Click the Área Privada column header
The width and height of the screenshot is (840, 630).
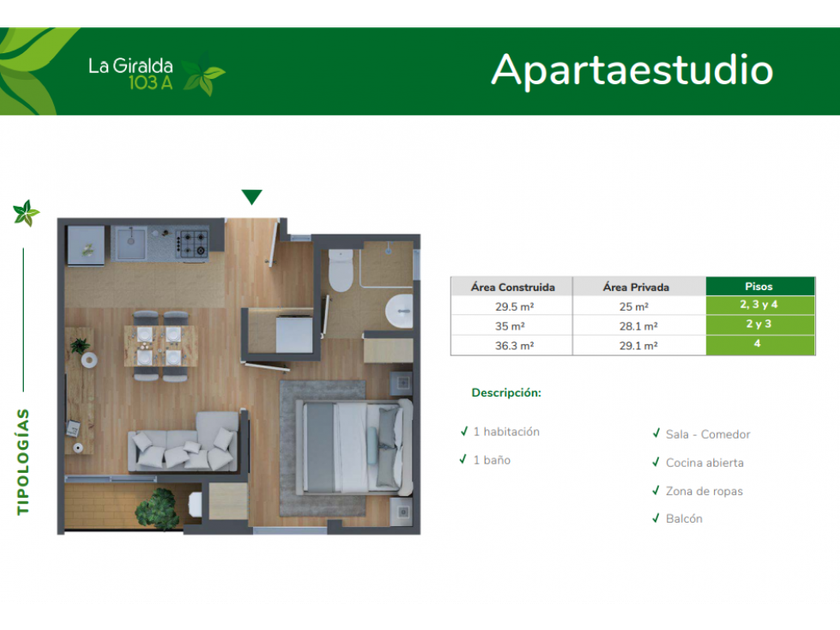click(x=636, y=287)
